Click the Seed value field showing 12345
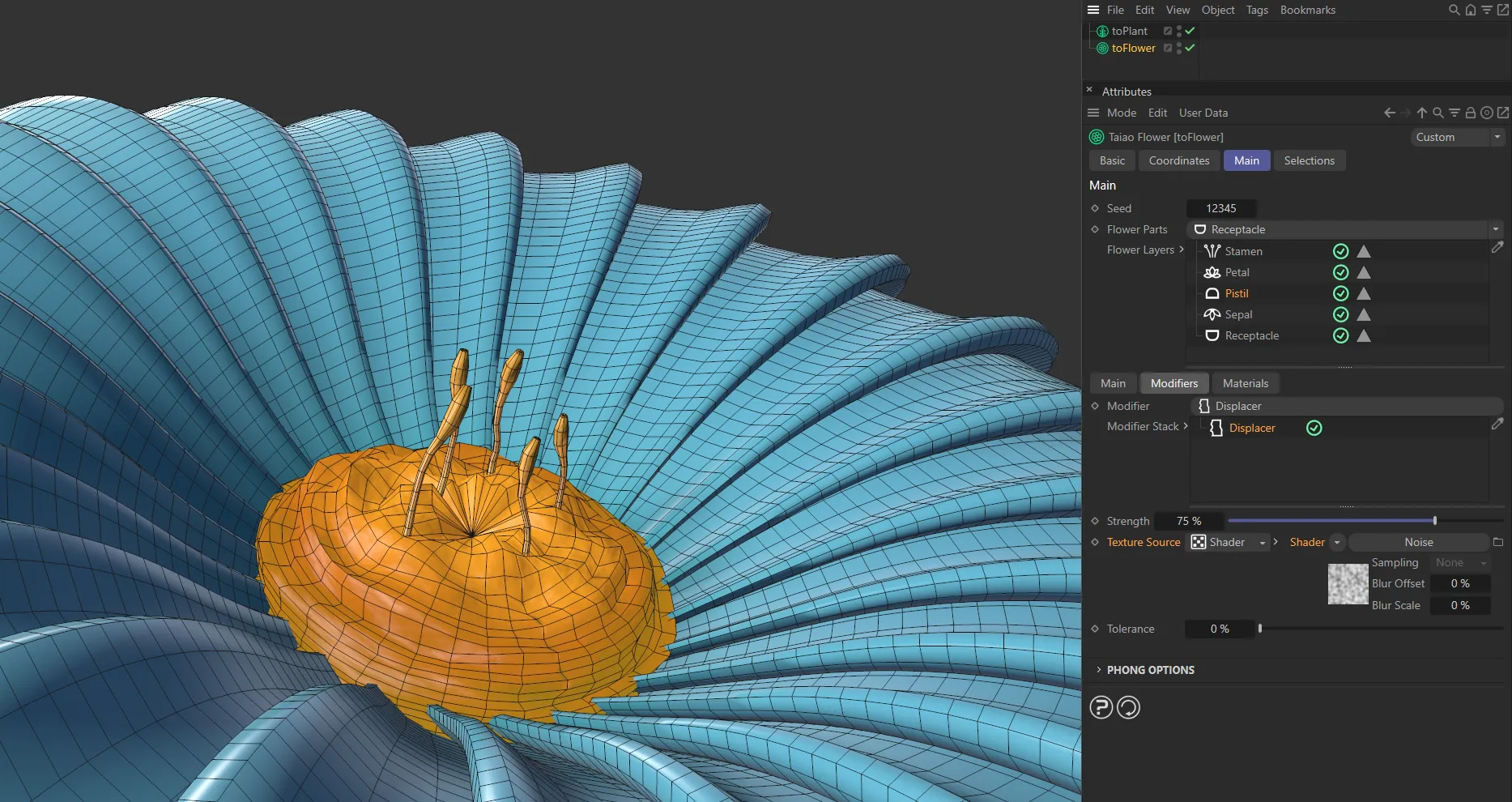This screenshot has height=802, width=1512. tap(1220, 208)
